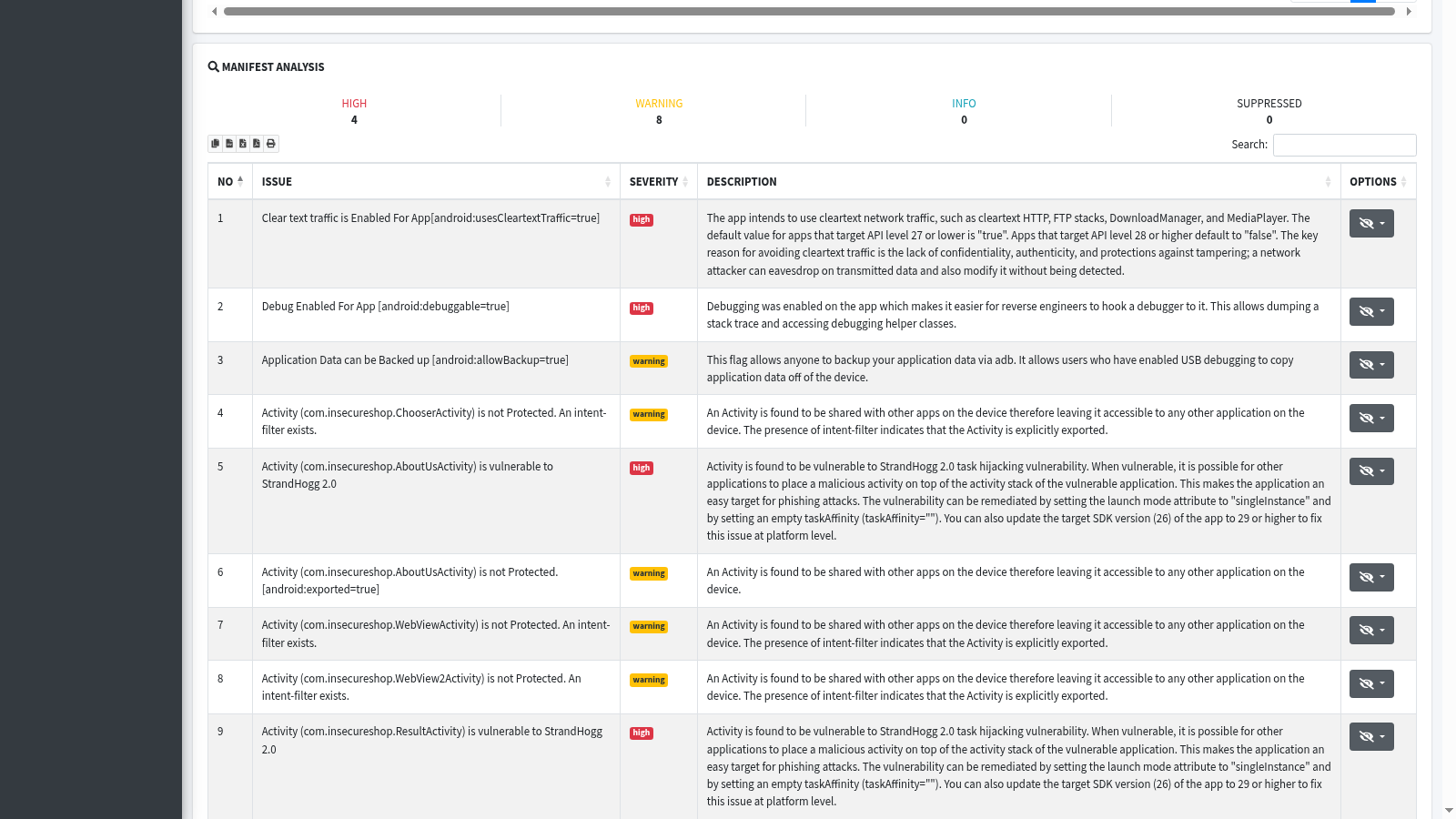Viewport: 1456px width, 819px height.
Task: Click the cleartext traffic description text
Action: click(x=1013, y=244)
